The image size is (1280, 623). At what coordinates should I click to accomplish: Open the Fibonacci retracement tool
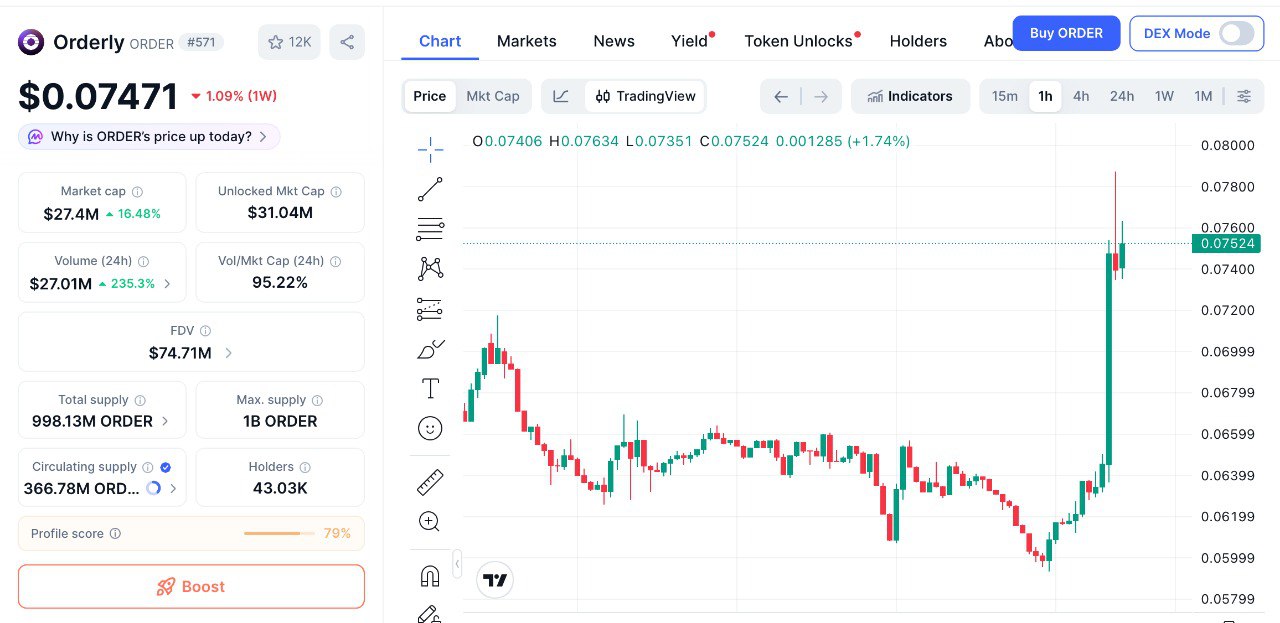click(x=430, y=229)
